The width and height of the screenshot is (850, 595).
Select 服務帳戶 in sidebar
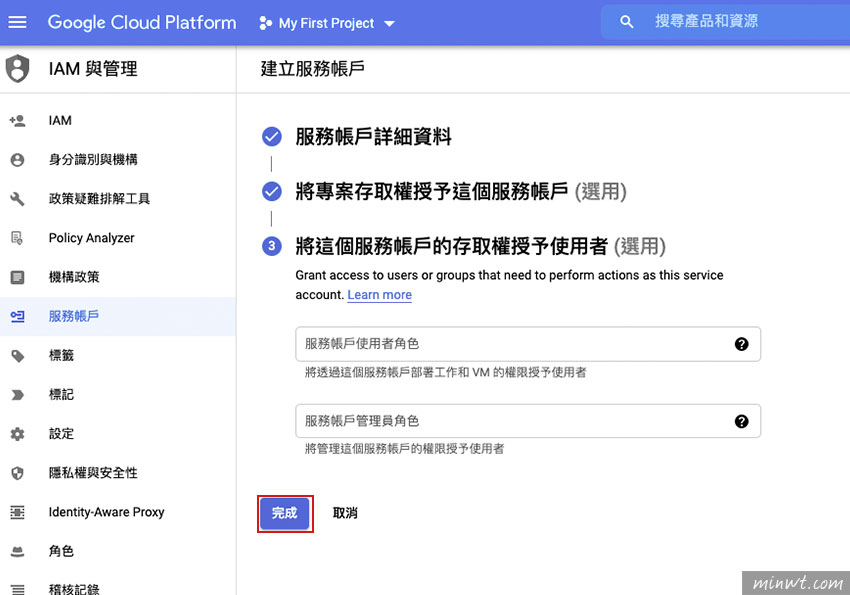click(x=118, y=316)
